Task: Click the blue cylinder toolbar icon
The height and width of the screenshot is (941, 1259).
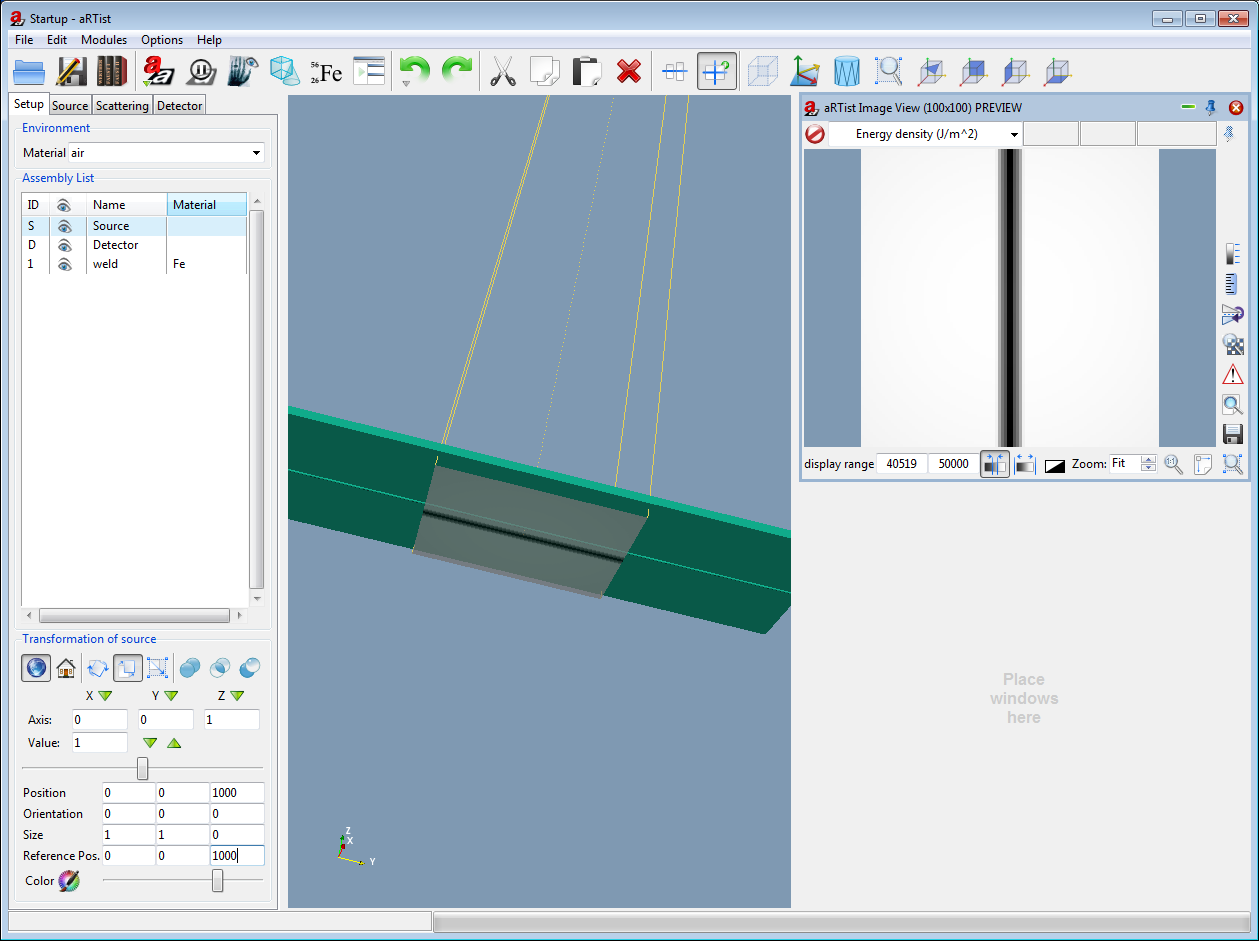Action: point(847,71)
